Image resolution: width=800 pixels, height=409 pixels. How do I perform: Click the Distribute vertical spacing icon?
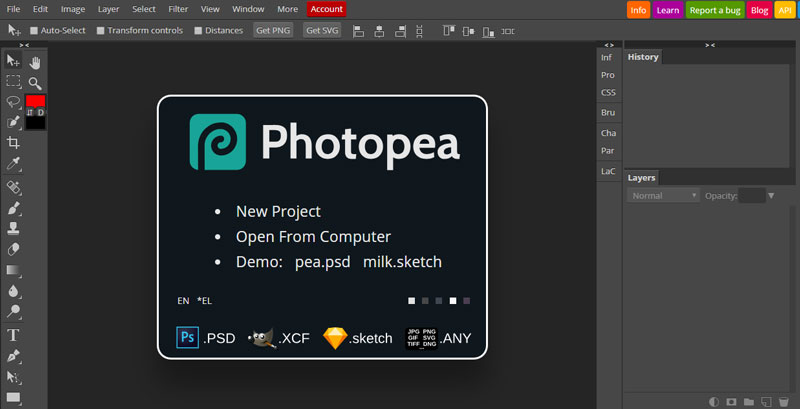(x=419, y=31)
